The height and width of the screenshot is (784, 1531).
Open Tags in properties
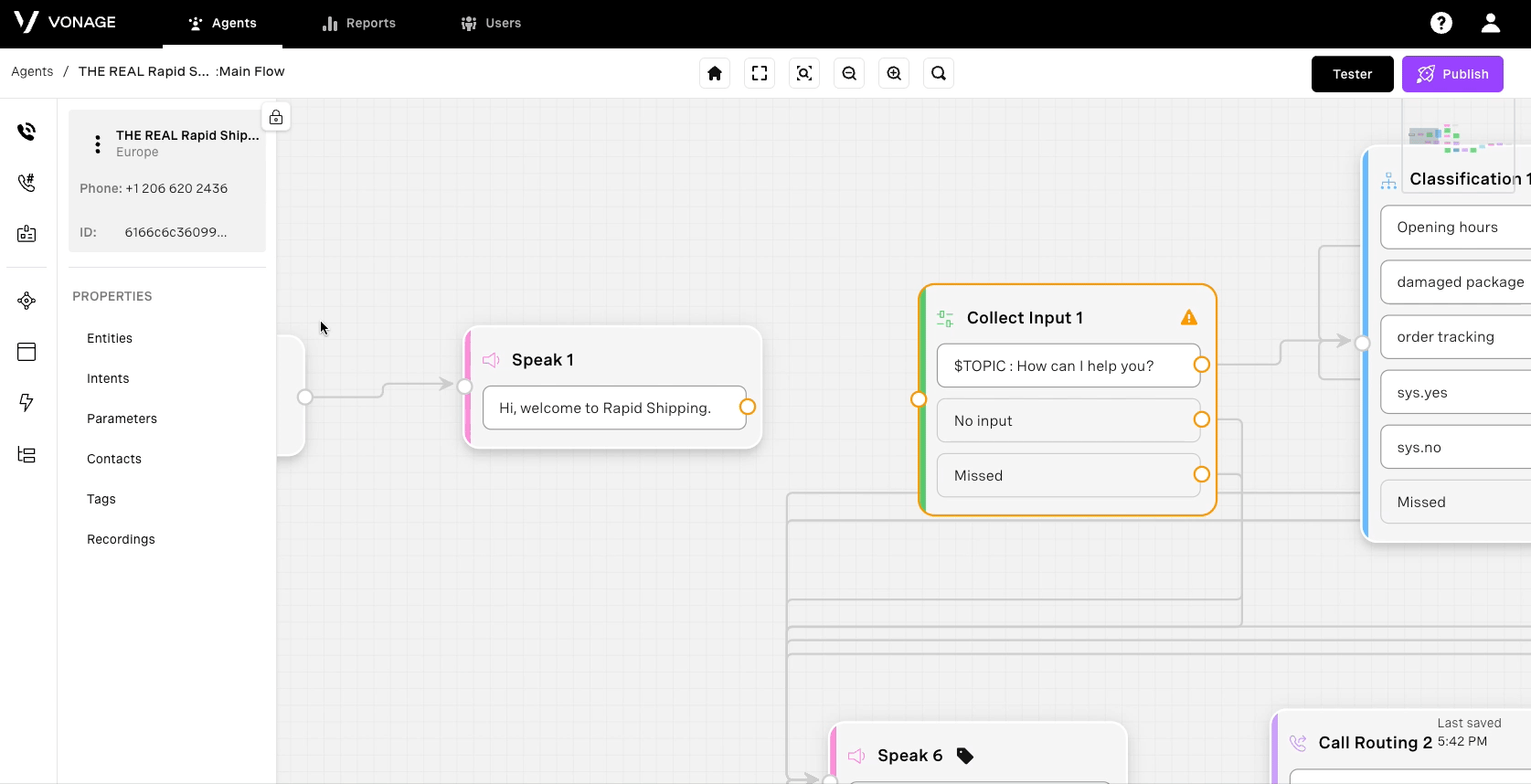(x=101, y=499)
